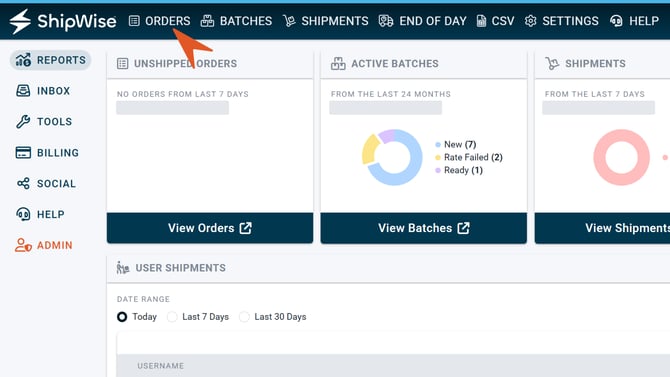670x377 pixels.
Task: Open Social in the sidebar
Action: coord(46,183)
